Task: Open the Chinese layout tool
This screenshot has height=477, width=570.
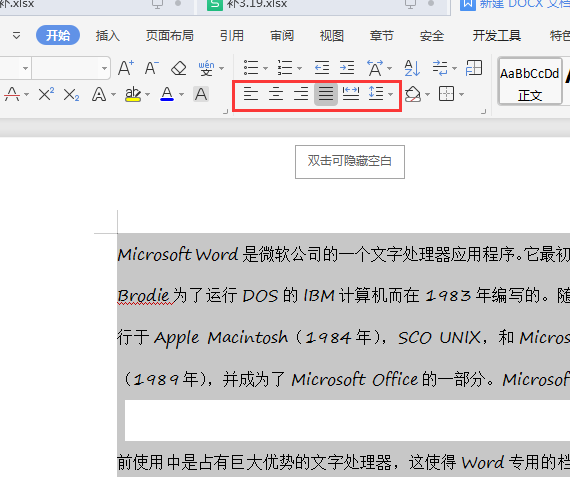Action: coord(375,68)
